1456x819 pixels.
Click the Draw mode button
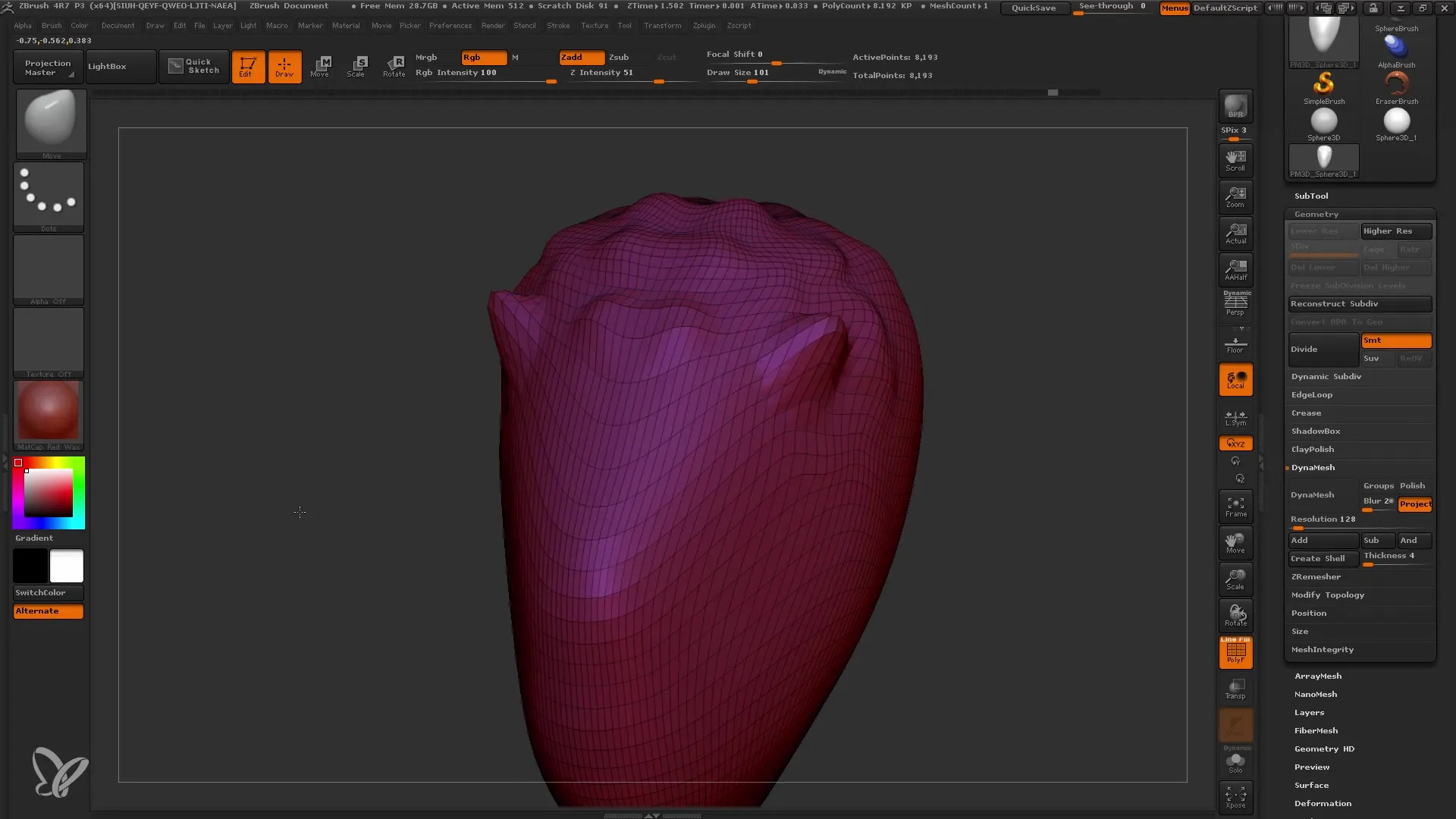point(283,66)
